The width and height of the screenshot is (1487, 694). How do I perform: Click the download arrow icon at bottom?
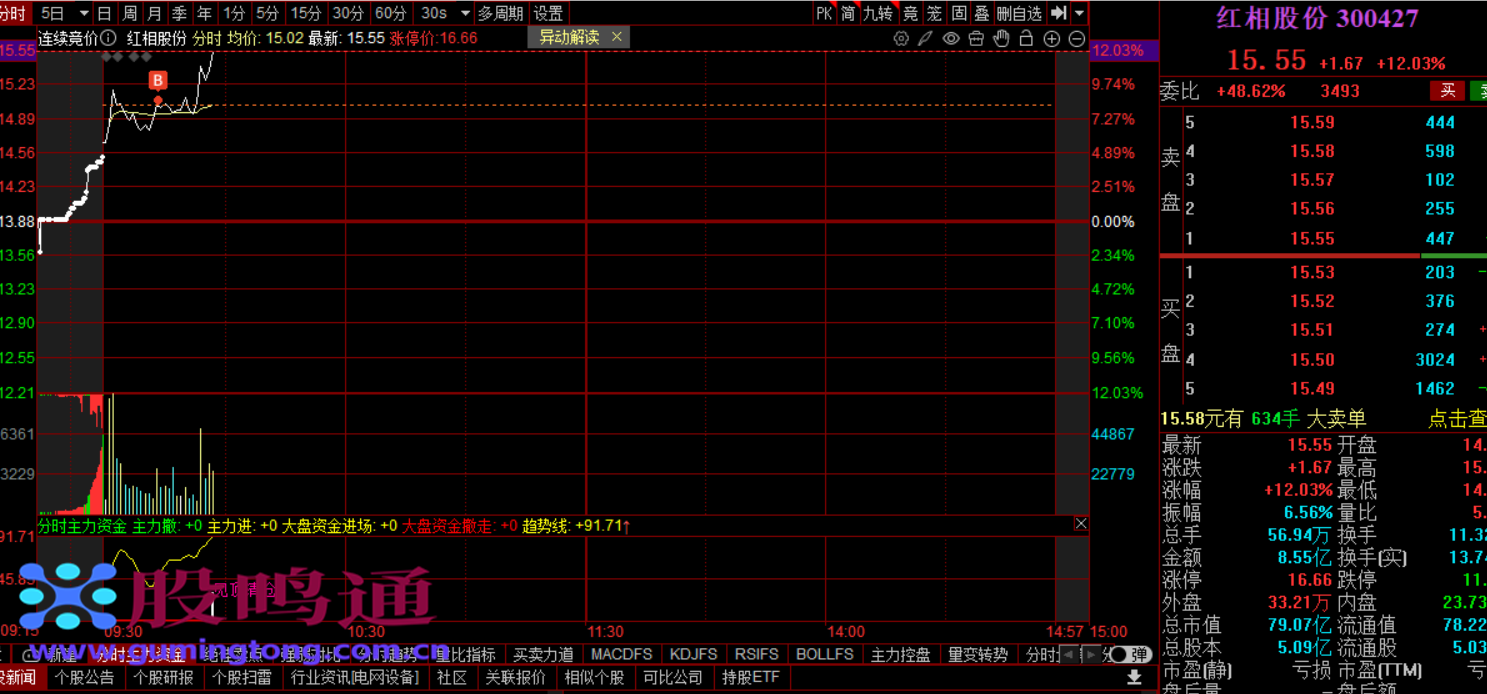tap(1134, 677)
